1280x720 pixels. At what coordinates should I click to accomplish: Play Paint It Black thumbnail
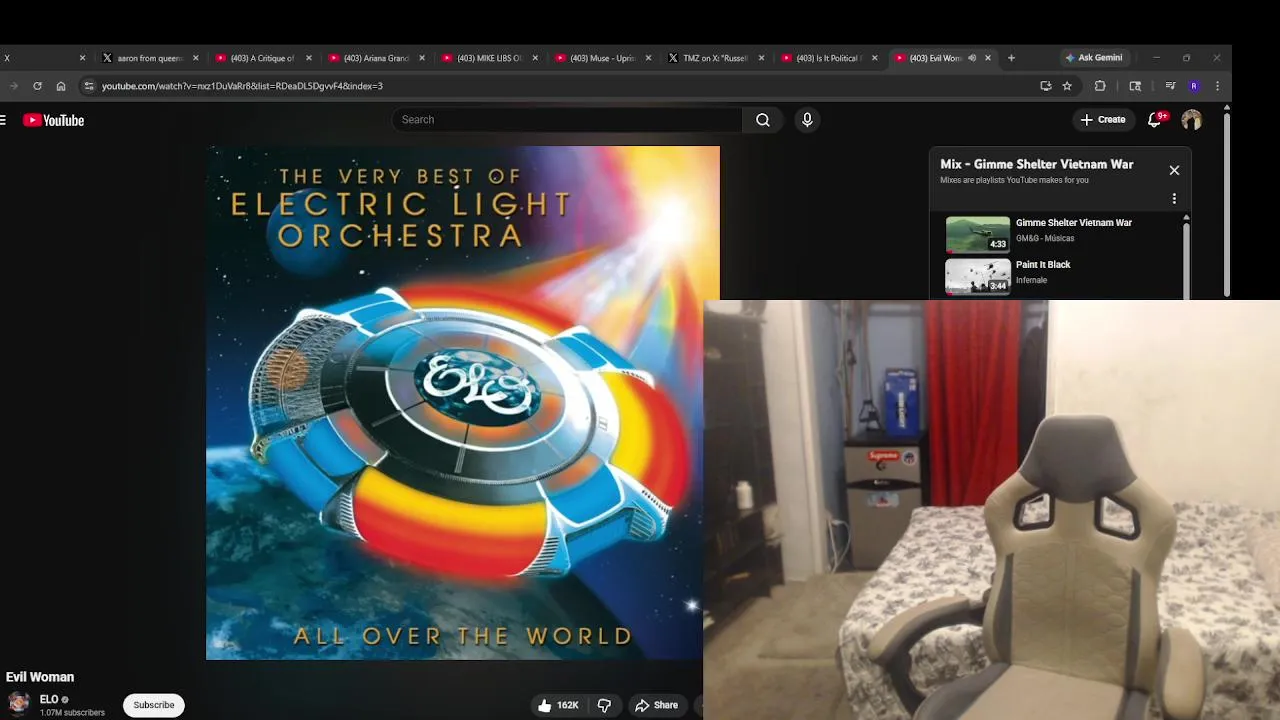click(x=978, y=276)
